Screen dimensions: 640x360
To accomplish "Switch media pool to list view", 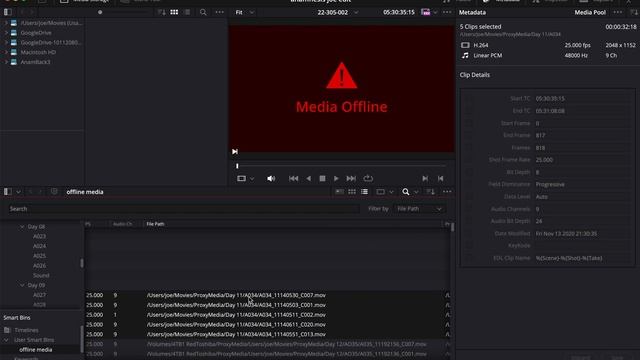I will point(364,192).
